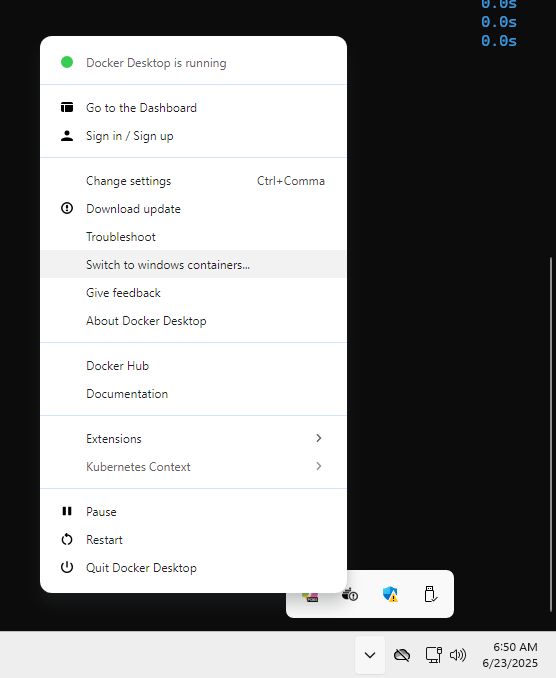Click the Dashboard window icon
This screenshot has height=678, width=556.
[67, 107]
